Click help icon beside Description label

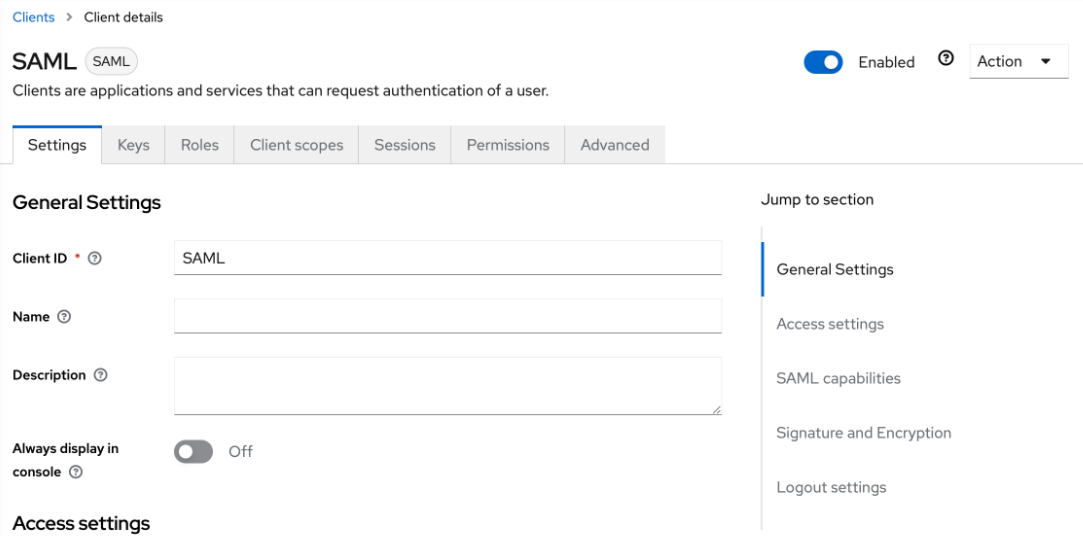[100, 375]
